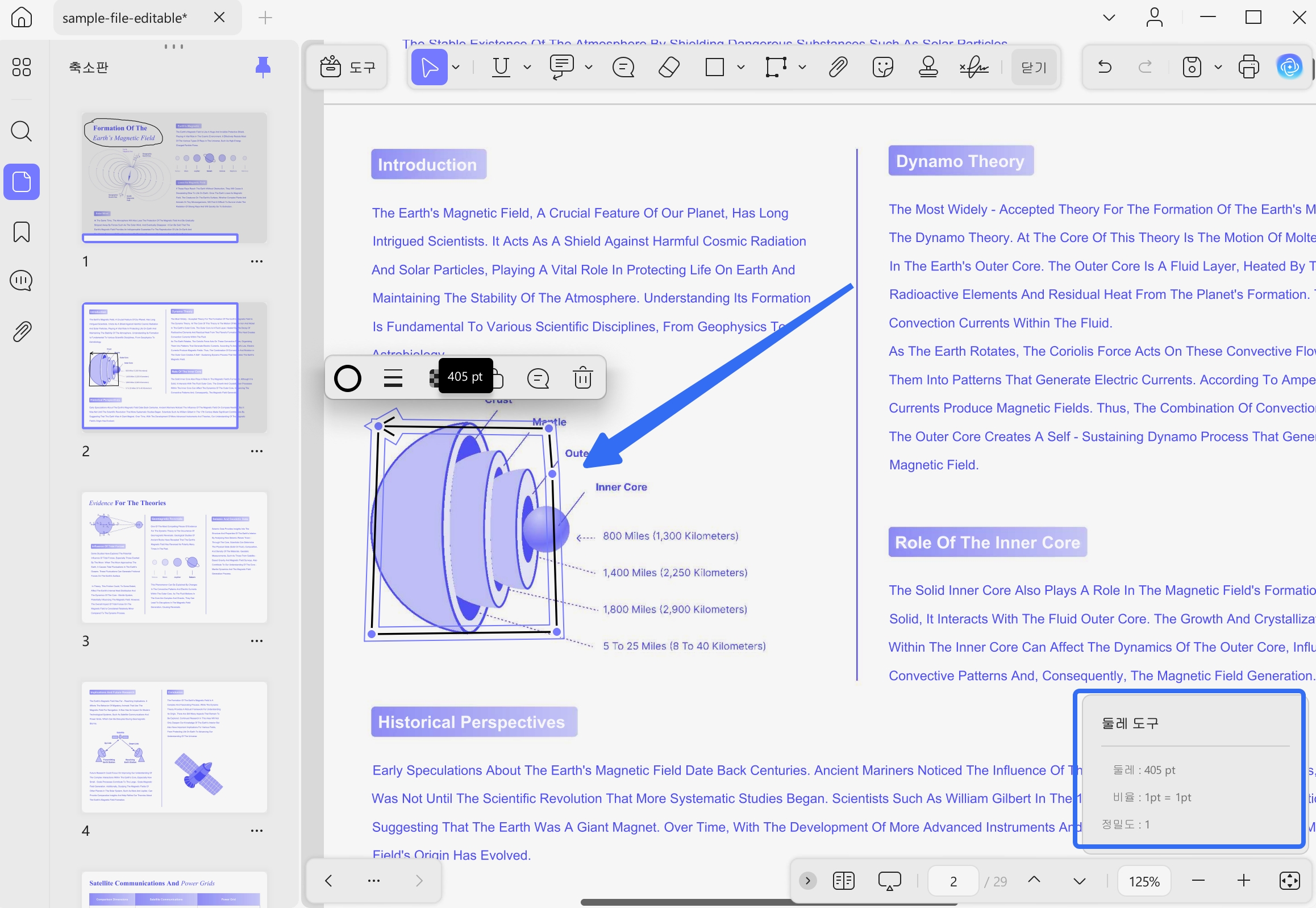Image resolution: width=1316 pixels, height=908 pixels.
Task: Undo the last action
Action: tap(1105, 67)
